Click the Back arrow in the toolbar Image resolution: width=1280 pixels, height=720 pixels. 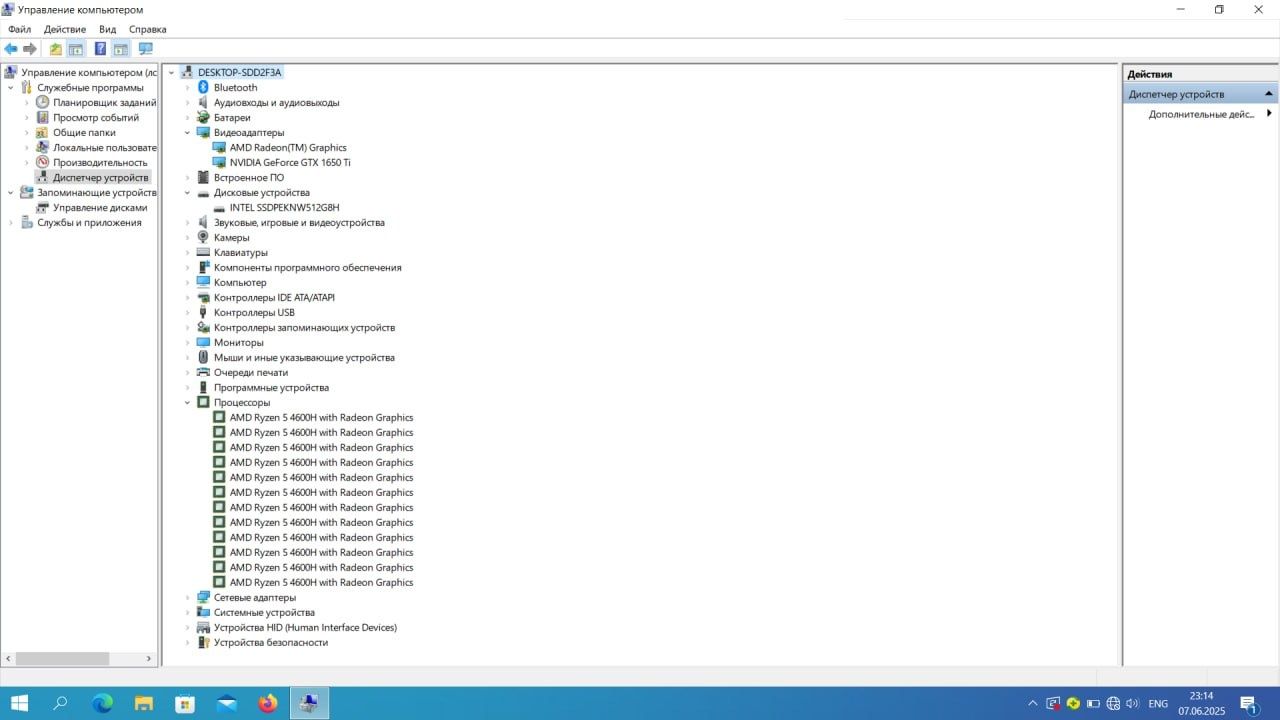coord(11,49)
